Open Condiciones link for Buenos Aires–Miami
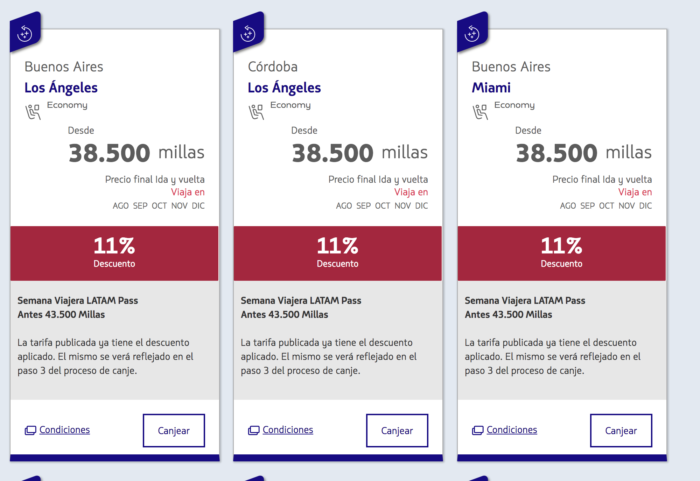 coord(512,430)
